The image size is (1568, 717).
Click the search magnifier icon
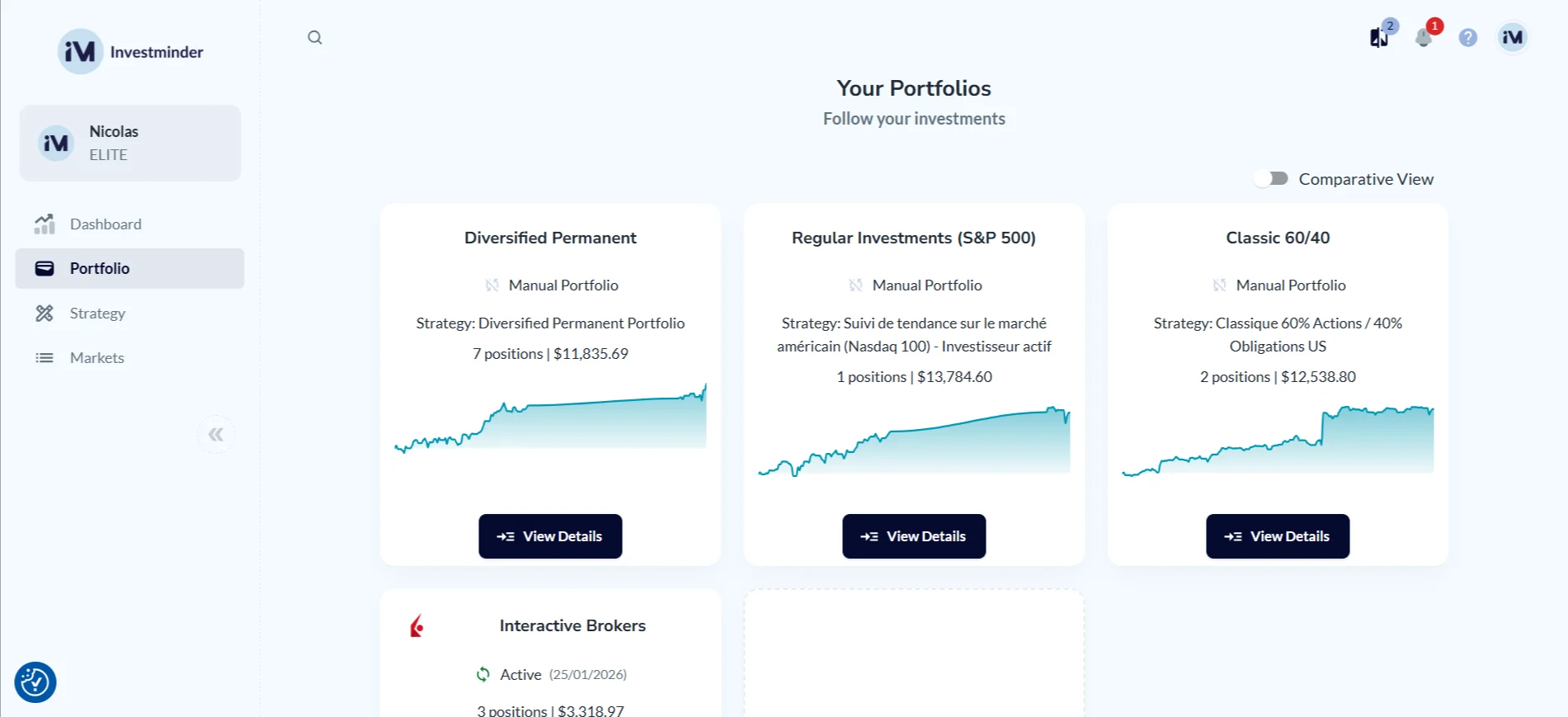pos(314,37)
